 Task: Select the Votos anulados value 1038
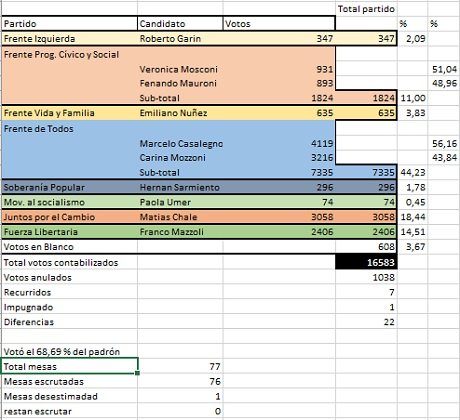[366, 277]
